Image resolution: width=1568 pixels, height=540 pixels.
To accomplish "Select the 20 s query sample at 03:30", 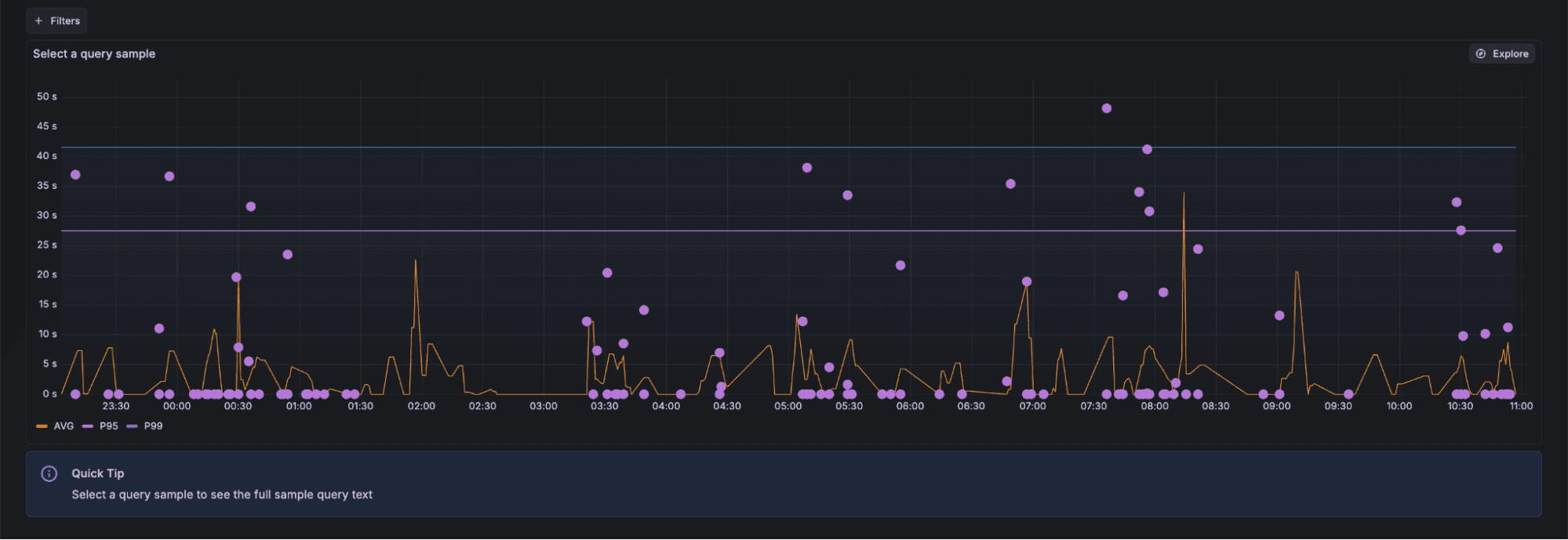I will [x=607, y=274].
